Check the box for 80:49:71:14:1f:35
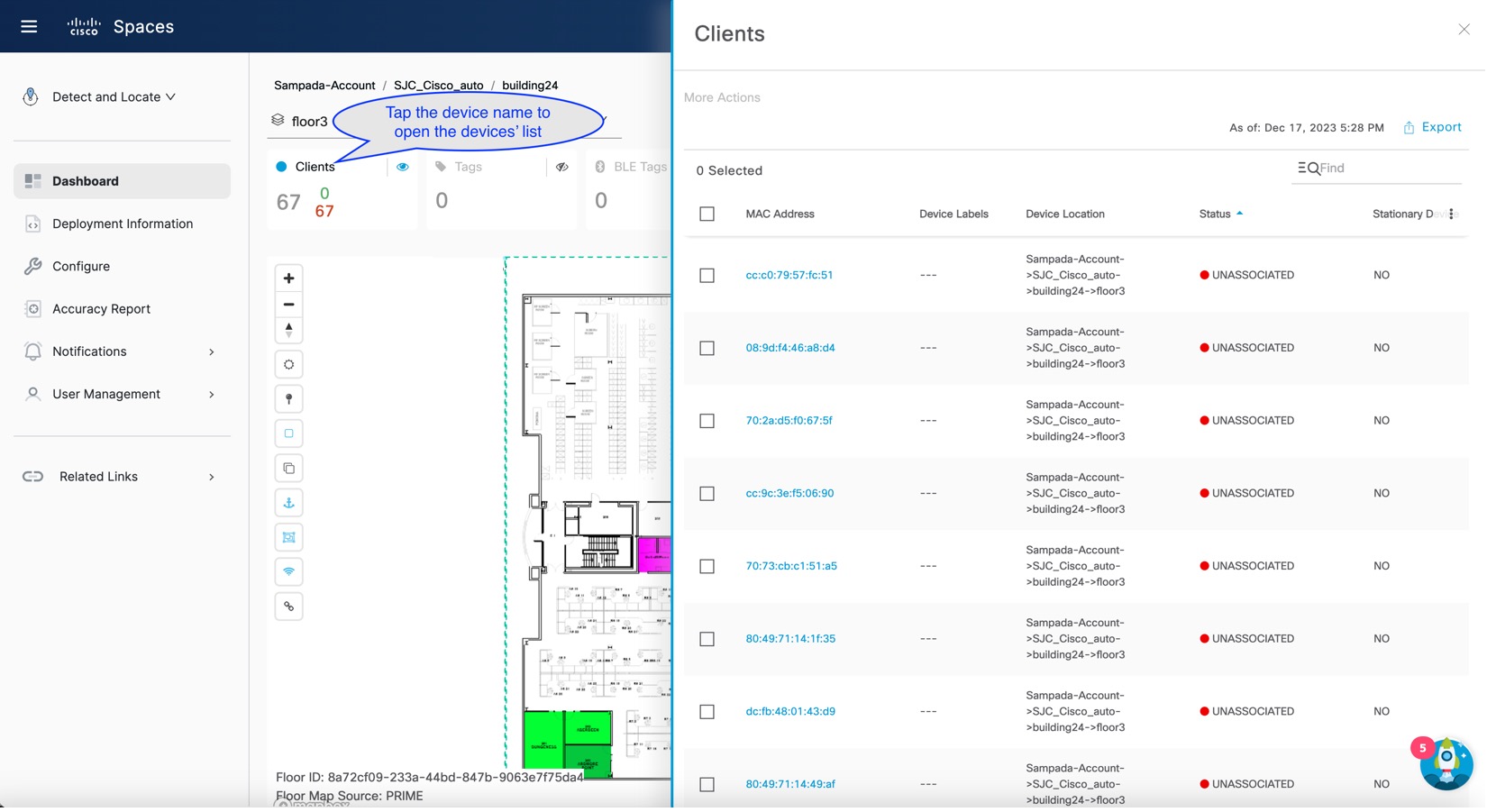Screen dimensions: 1487x812 (707, 639)
